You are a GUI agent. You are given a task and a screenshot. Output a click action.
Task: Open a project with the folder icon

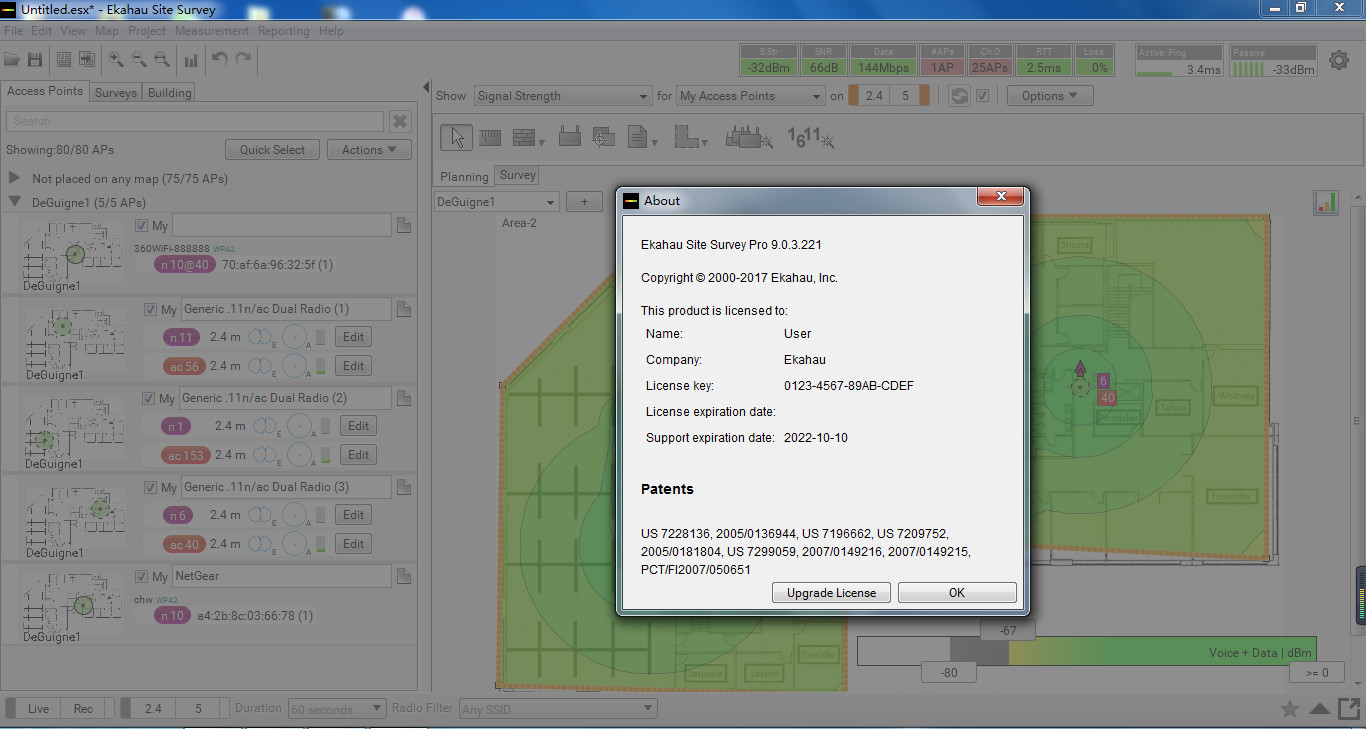point(12,59)
